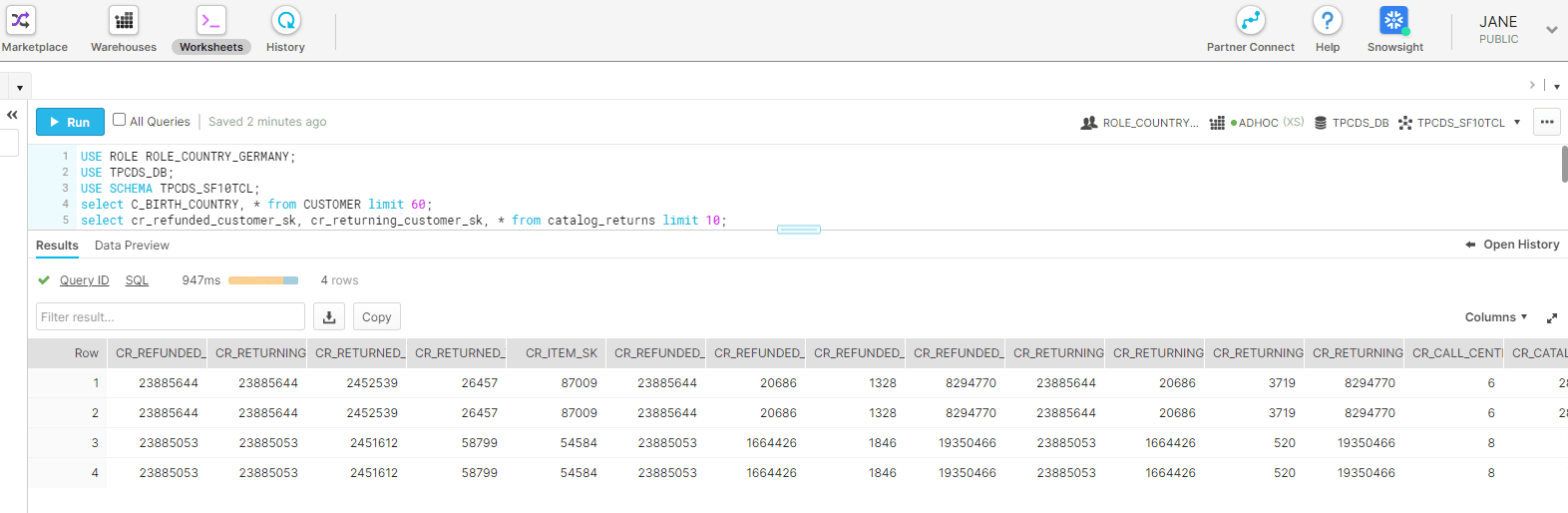Choose the TPCDS_SF10TCL schema context
Image resolution: width=1568 pixels, height=513 pixels.
(1452, 123)
